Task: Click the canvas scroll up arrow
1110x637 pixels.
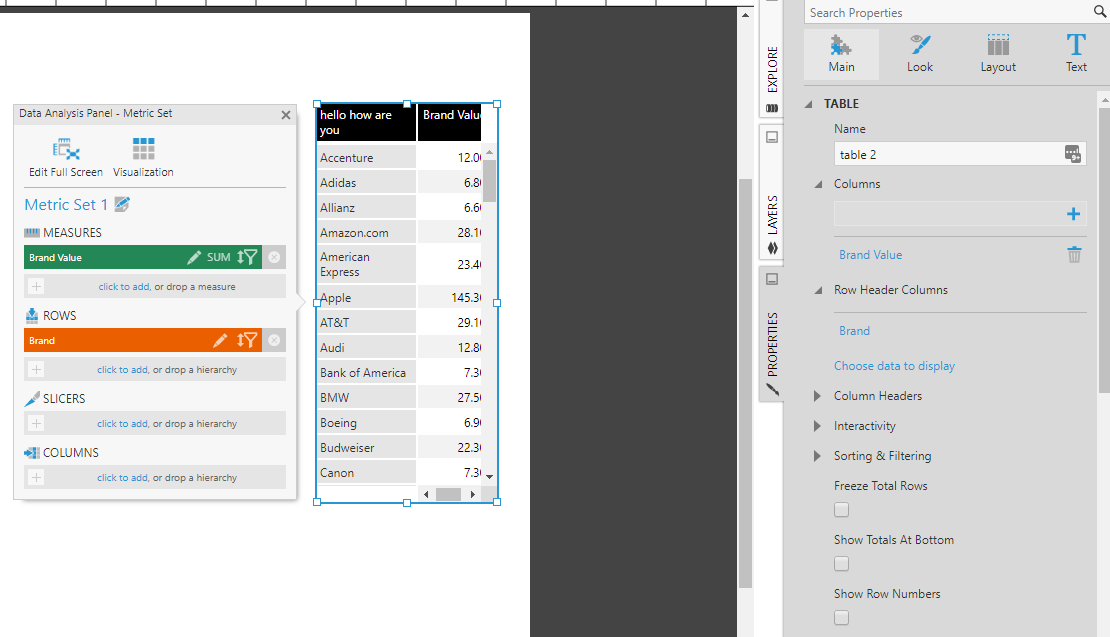Action: point(745,14)
